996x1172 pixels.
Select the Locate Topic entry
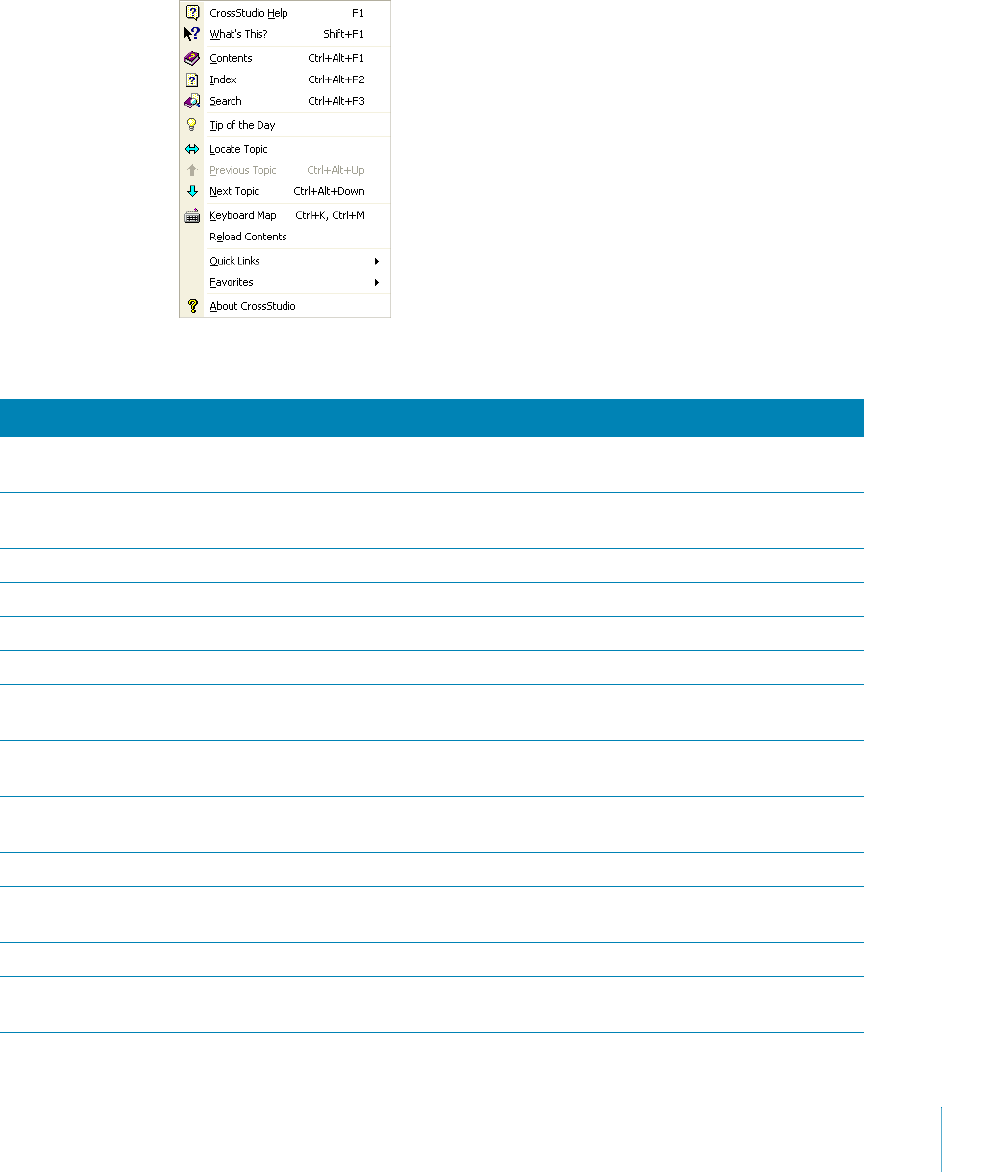[x=285, y=149]
